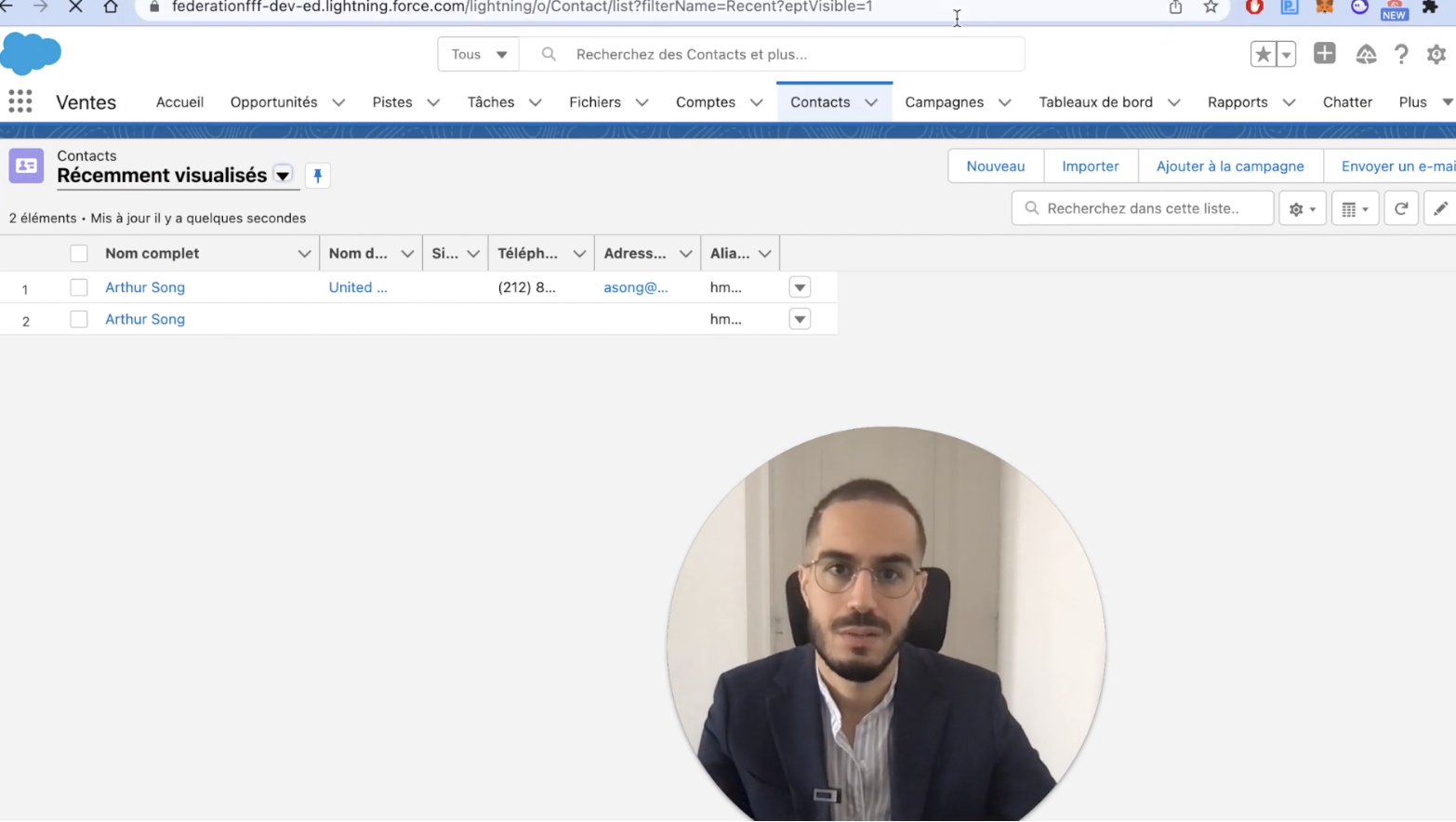The width and height of the screenshot is (1456, 822).
Task: Open the Tous search scope dropdown
Action: click(x=479, y=55)
